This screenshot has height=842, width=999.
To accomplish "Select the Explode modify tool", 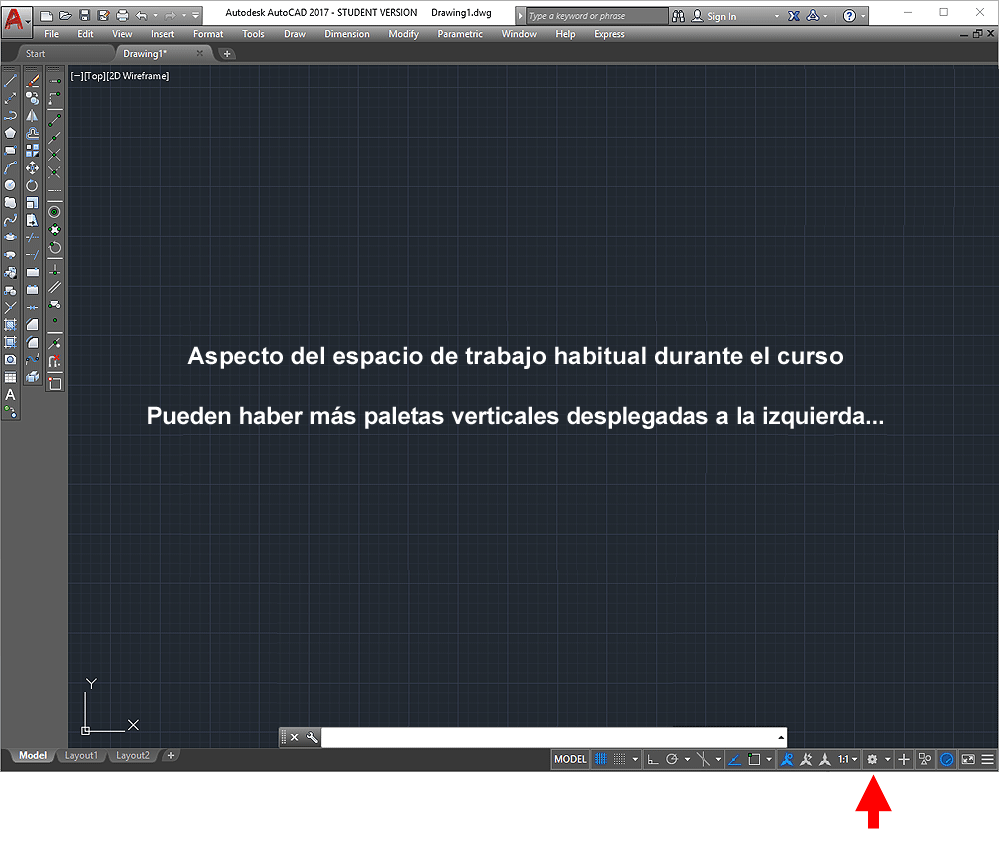I will pos(32,377).
